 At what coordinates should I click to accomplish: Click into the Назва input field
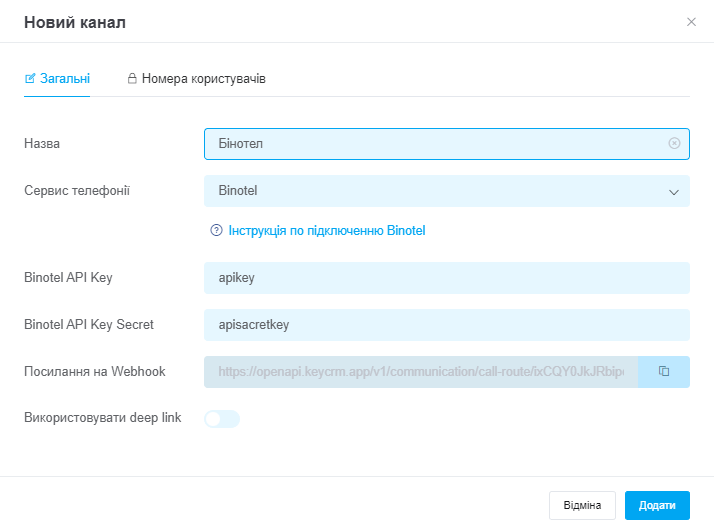[446, 144]
